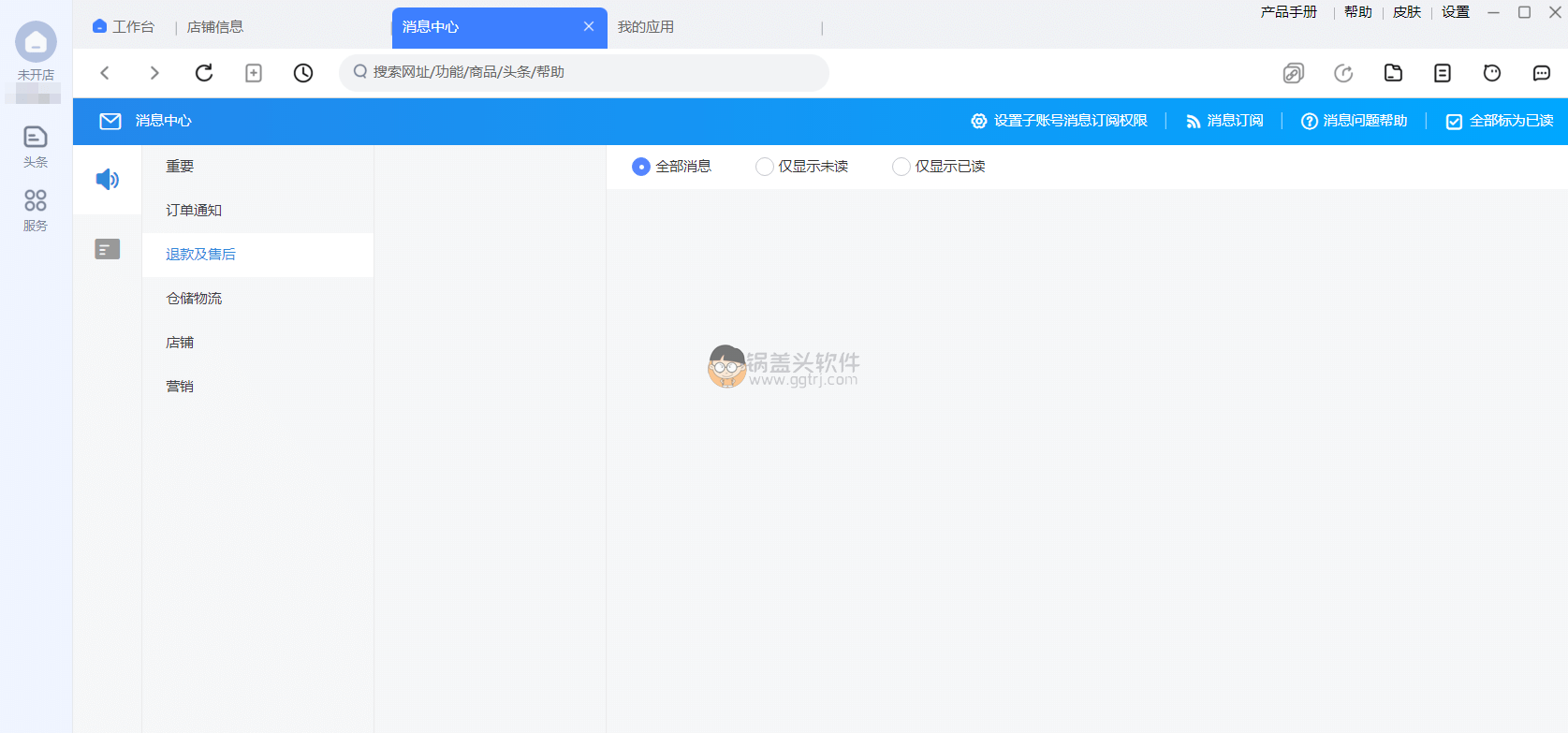The width and height of the screenshot is (1568, 733).
Task: Open 消息订阅 link
Action: pos(1224,121)
